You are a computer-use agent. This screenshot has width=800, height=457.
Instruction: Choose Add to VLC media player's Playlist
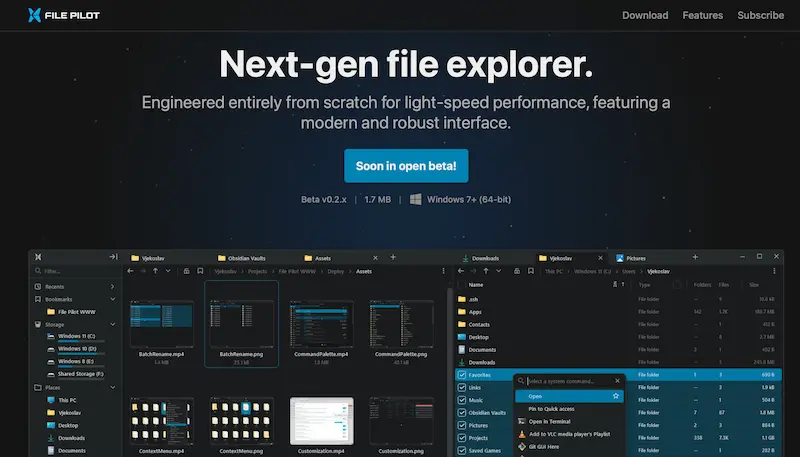(x=569, y=434)
